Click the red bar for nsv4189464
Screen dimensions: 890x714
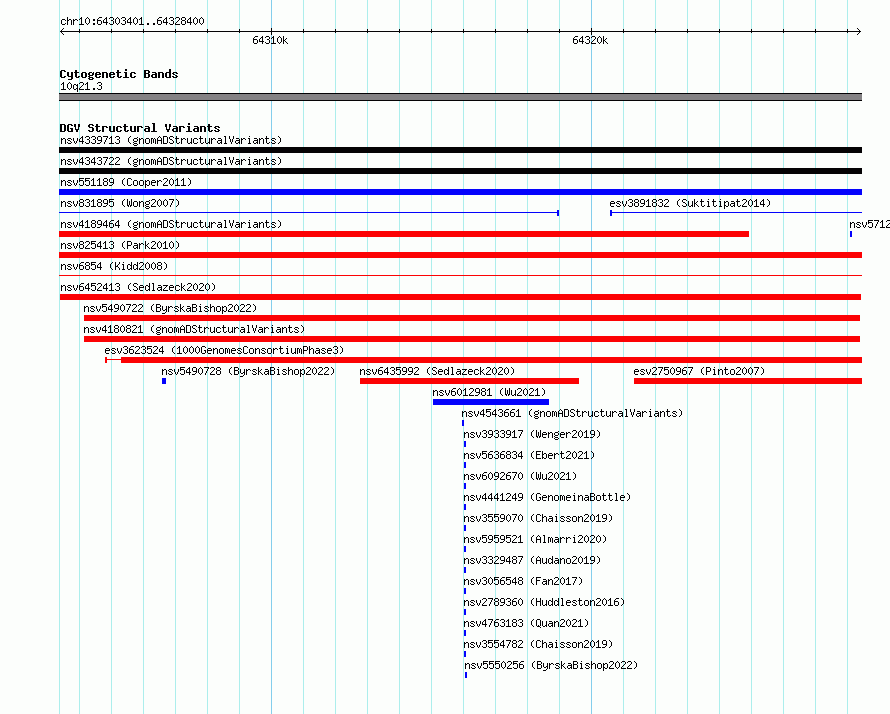pyautogui.click(x=404, y=234)
